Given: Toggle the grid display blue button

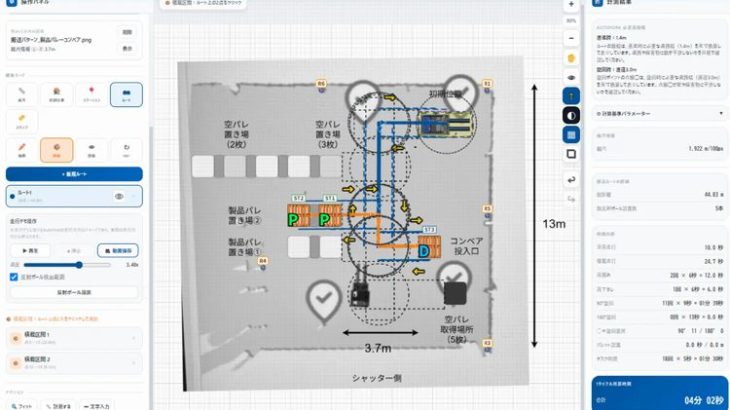Looking at the screenshot, I should [x=571, y=135].
